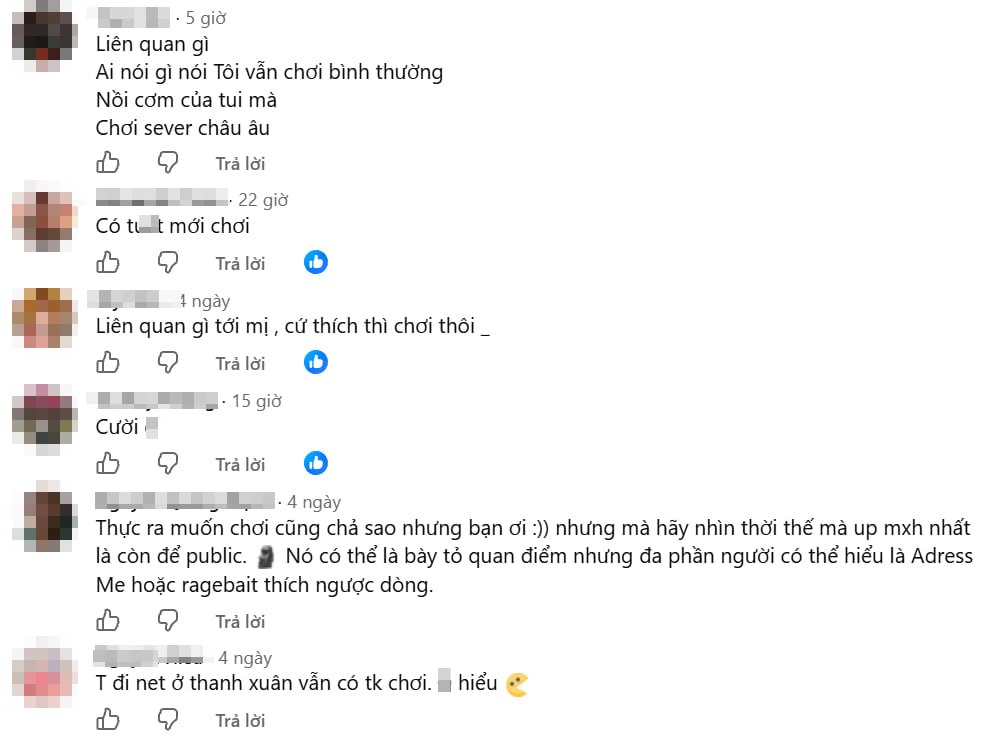Click thumbs up on 'Có mới chơi' comment

pos(108,263)
